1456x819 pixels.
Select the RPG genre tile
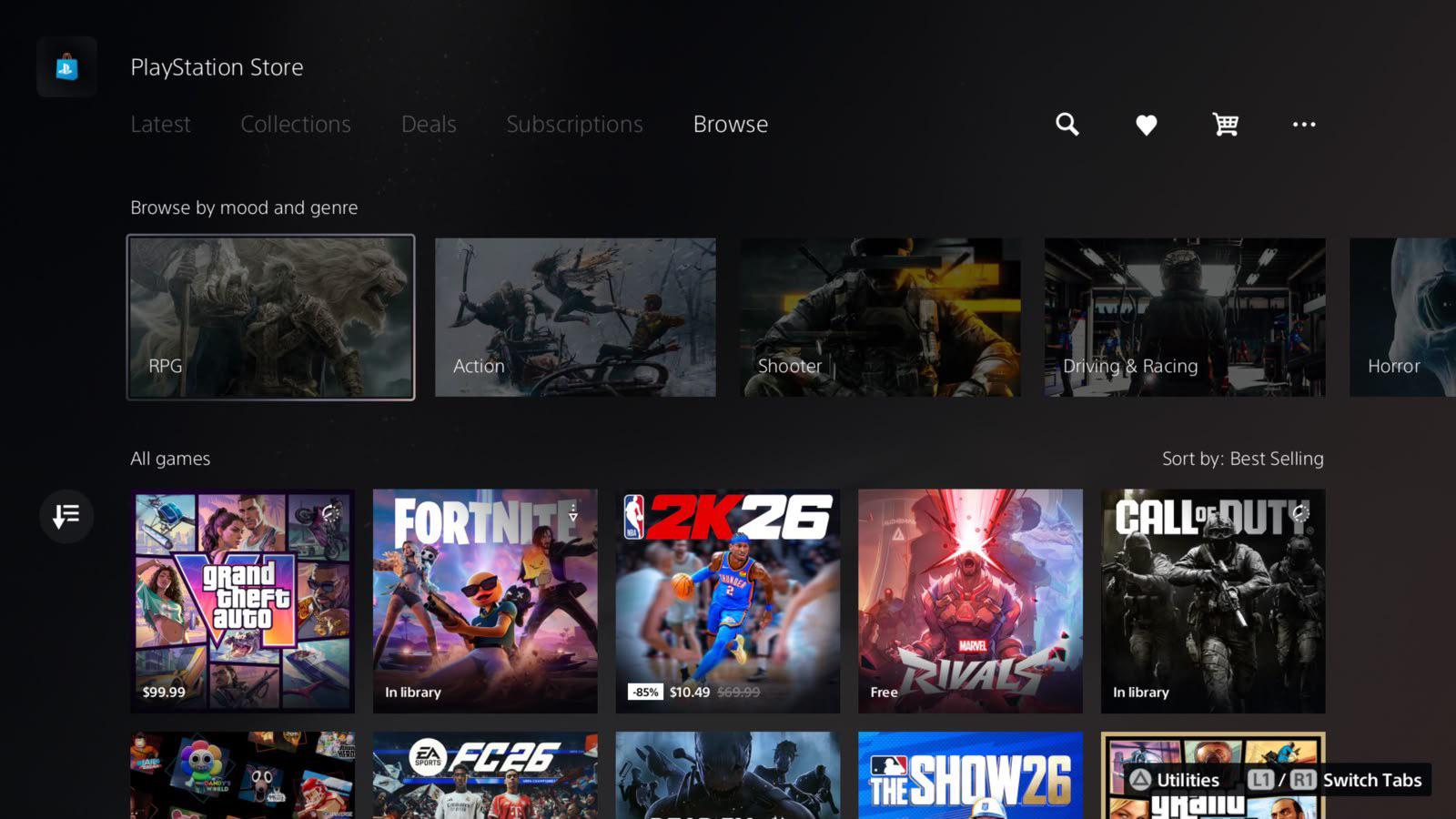(x=270, y=317)
